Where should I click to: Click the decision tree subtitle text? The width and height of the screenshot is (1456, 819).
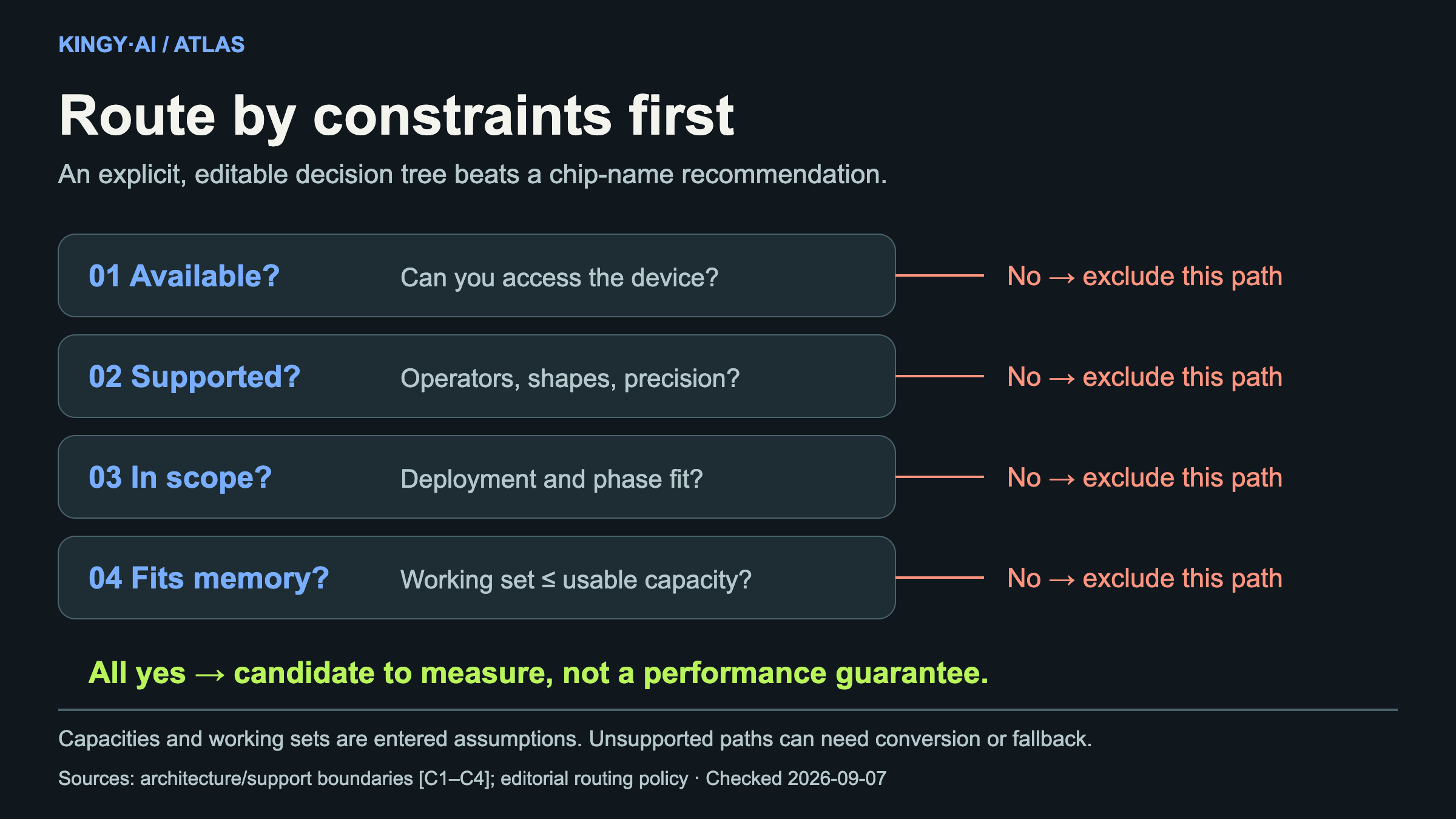point(473,175)
